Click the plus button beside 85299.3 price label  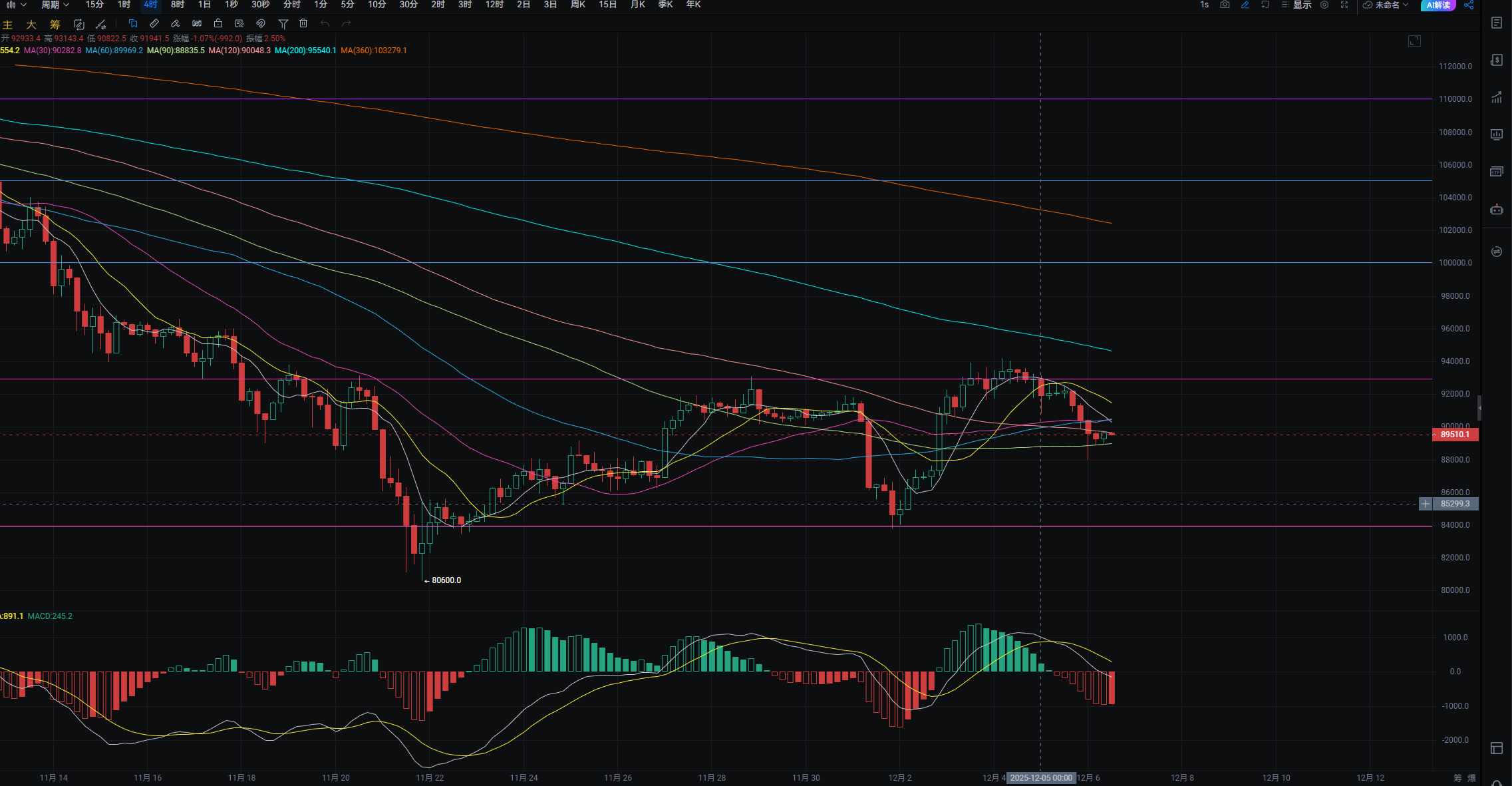point(1425,504)
